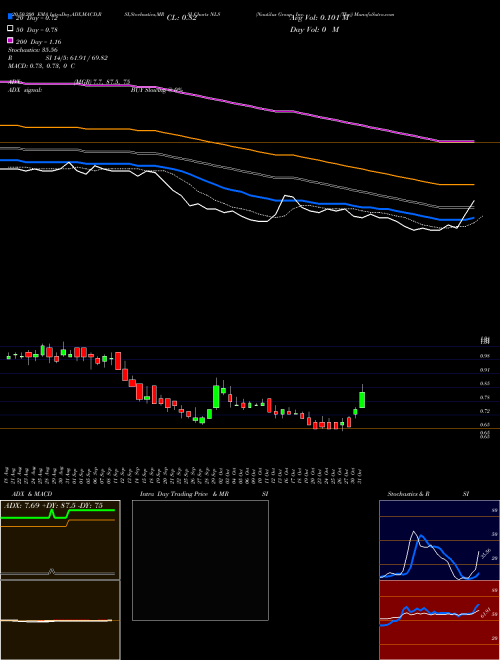Select the '200 Day = 1.16' label
Screen dimensions: 500x660
click(39, 42)
